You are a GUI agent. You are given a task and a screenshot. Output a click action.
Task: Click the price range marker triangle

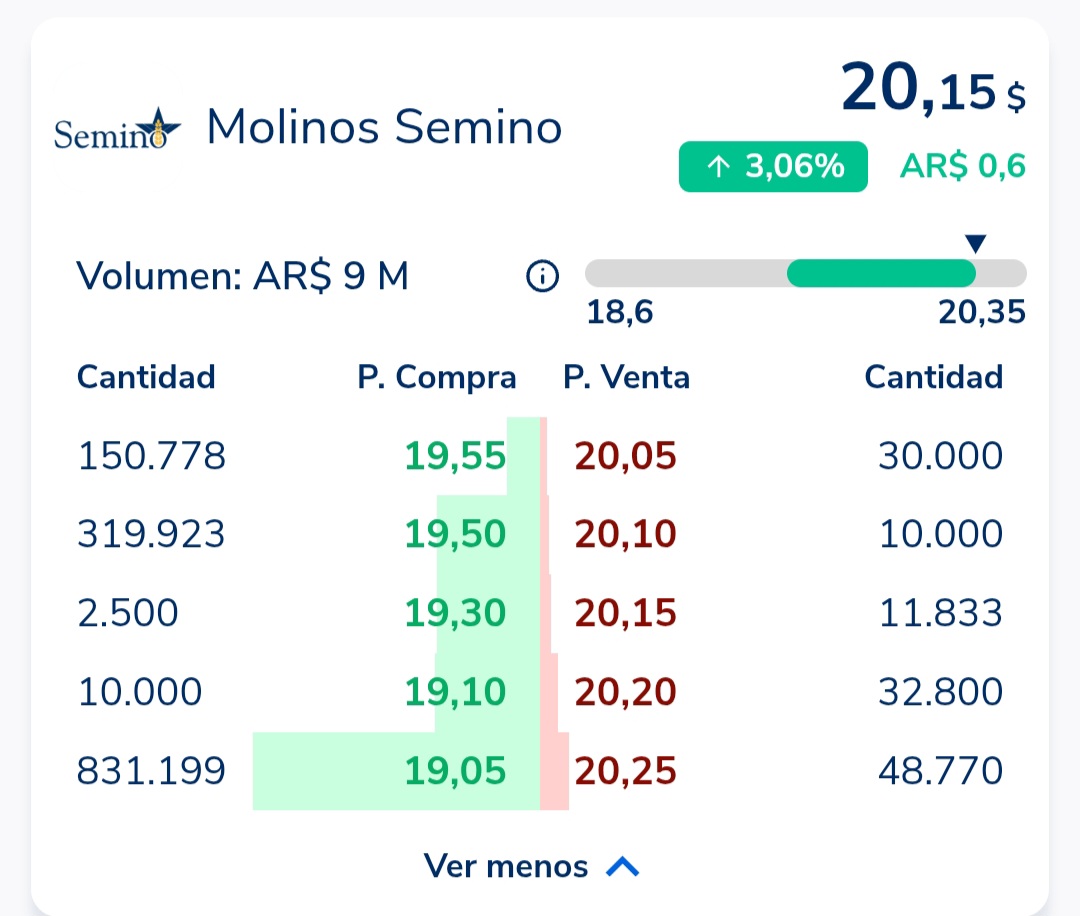976,243
